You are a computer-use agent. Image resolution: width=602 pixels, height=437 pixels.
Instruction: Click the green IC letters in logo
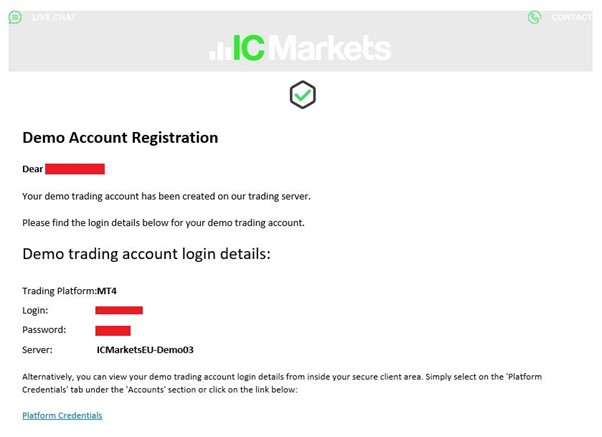[x=249, y=48]
